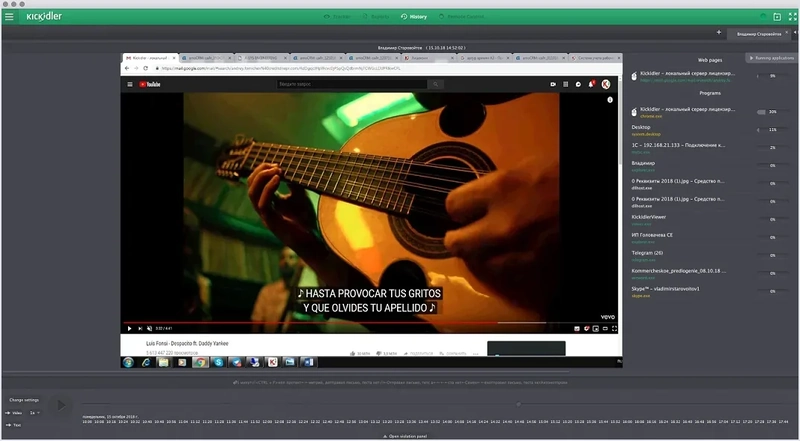Click YouTube upload video camera icon
The image size is (800, 441).
553,84
